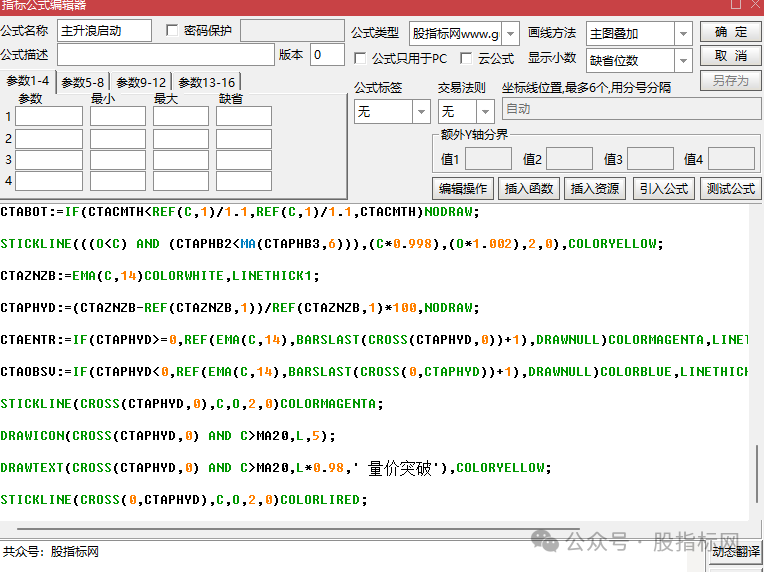Toggle the 云公式 checkbox
764x572 pixels.
466,58
